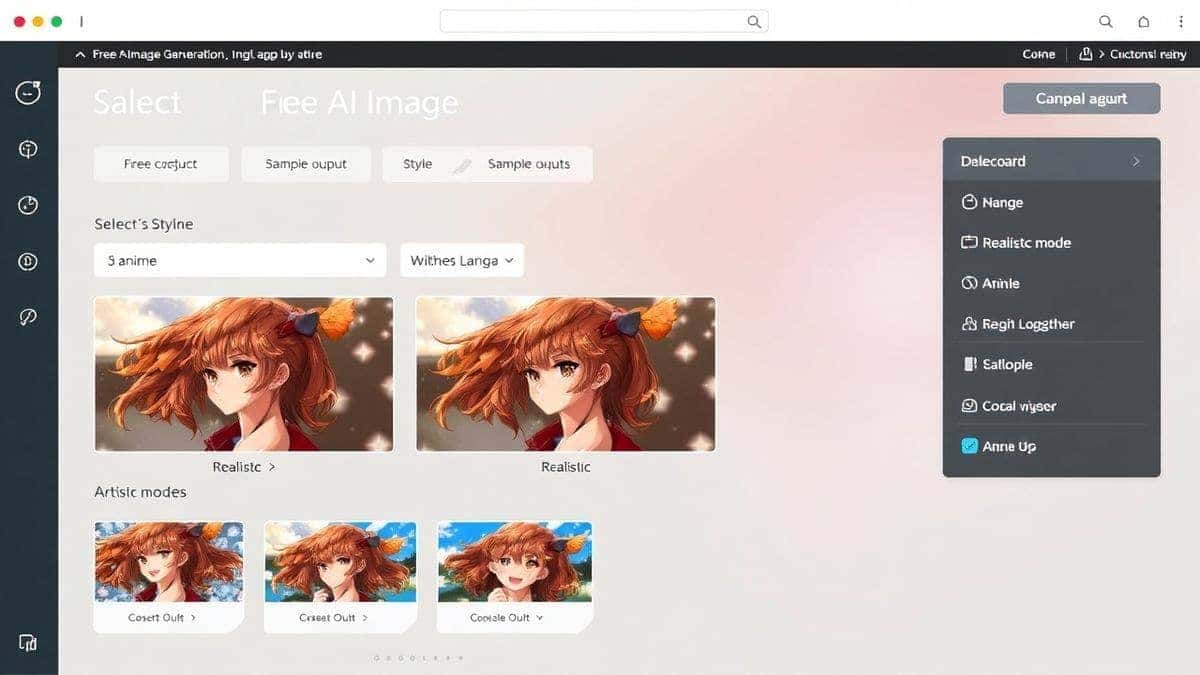Select the Free cocjuct tab

[x=161, y=164]
